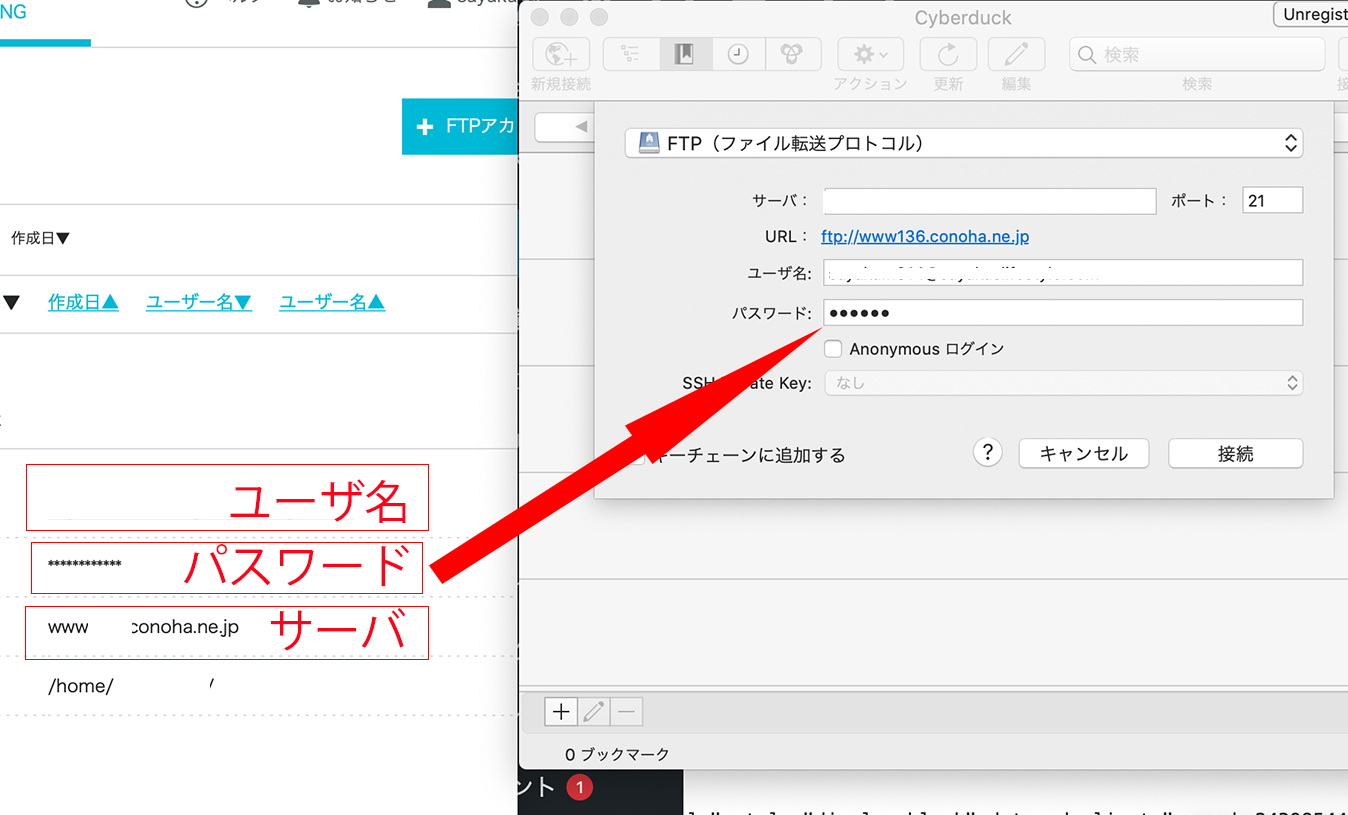Click the 0 ブックマーク status text
The width and height of the screenshot is (1348, 815).
617,754
